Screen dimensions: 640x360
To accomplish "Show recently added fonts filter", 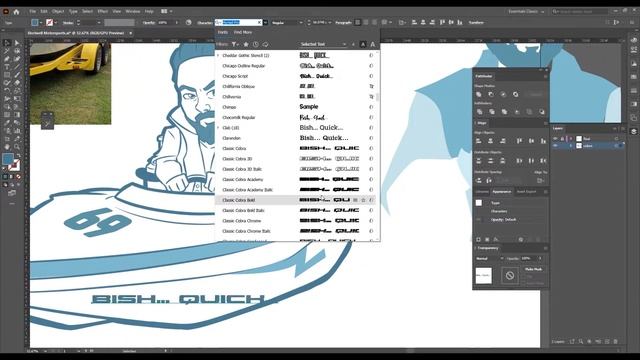I will coord(256,44).
